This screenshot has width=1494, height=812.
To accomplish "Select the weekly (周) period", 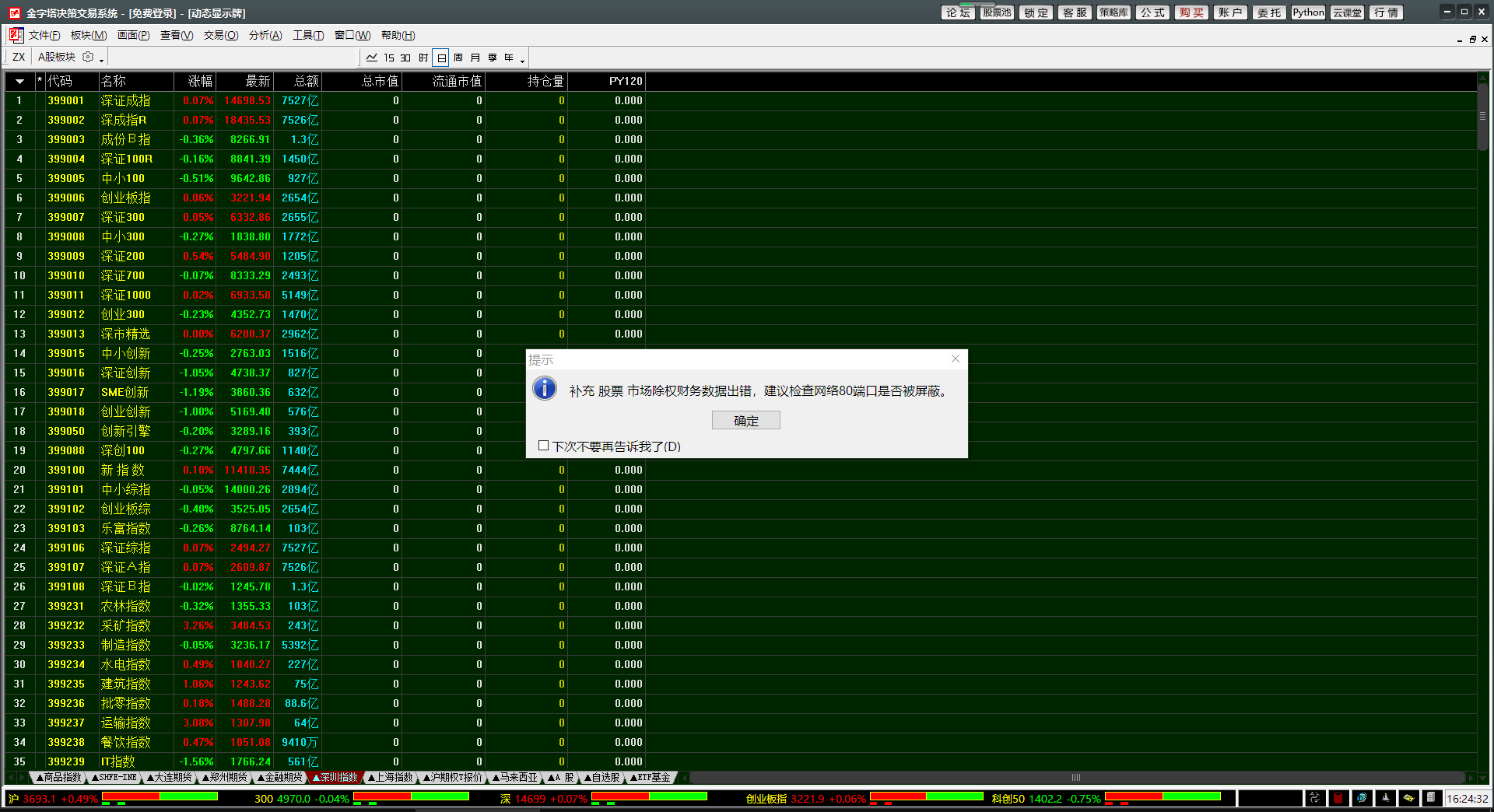I will pyautogui.click(x=458, y=58).
